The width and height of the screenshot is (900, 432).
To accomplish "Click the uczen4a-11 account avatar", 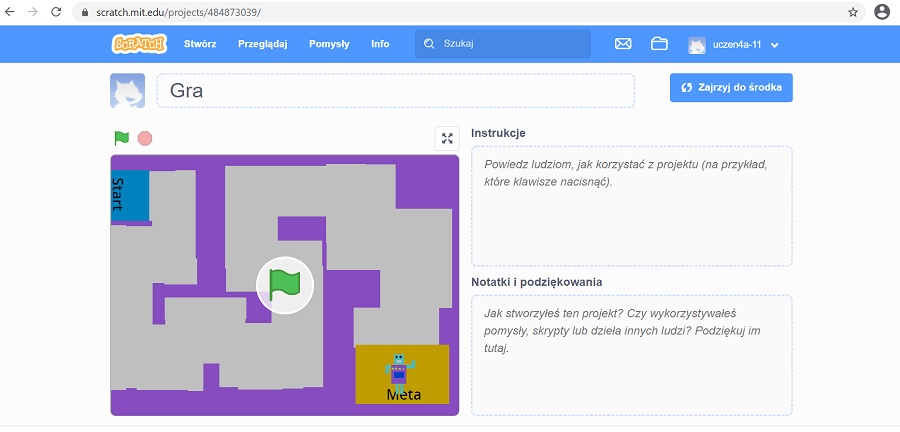I will 697,45.
